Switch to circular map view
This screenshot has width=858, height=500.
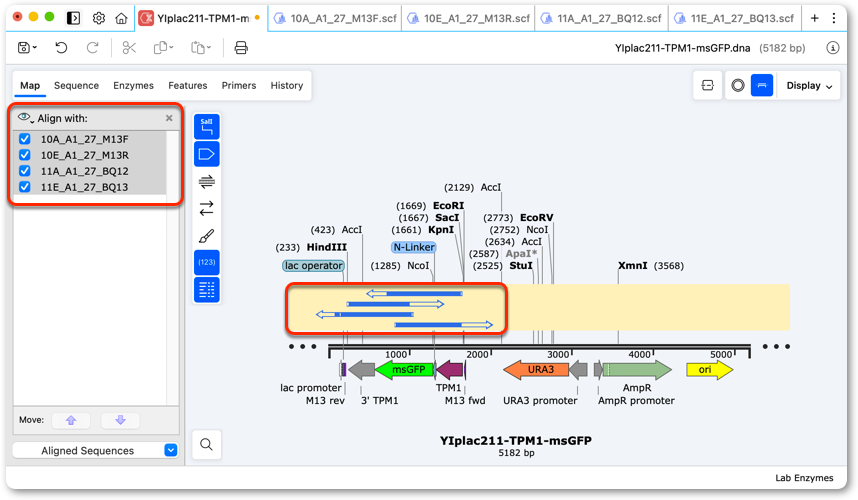click(738, 85)
